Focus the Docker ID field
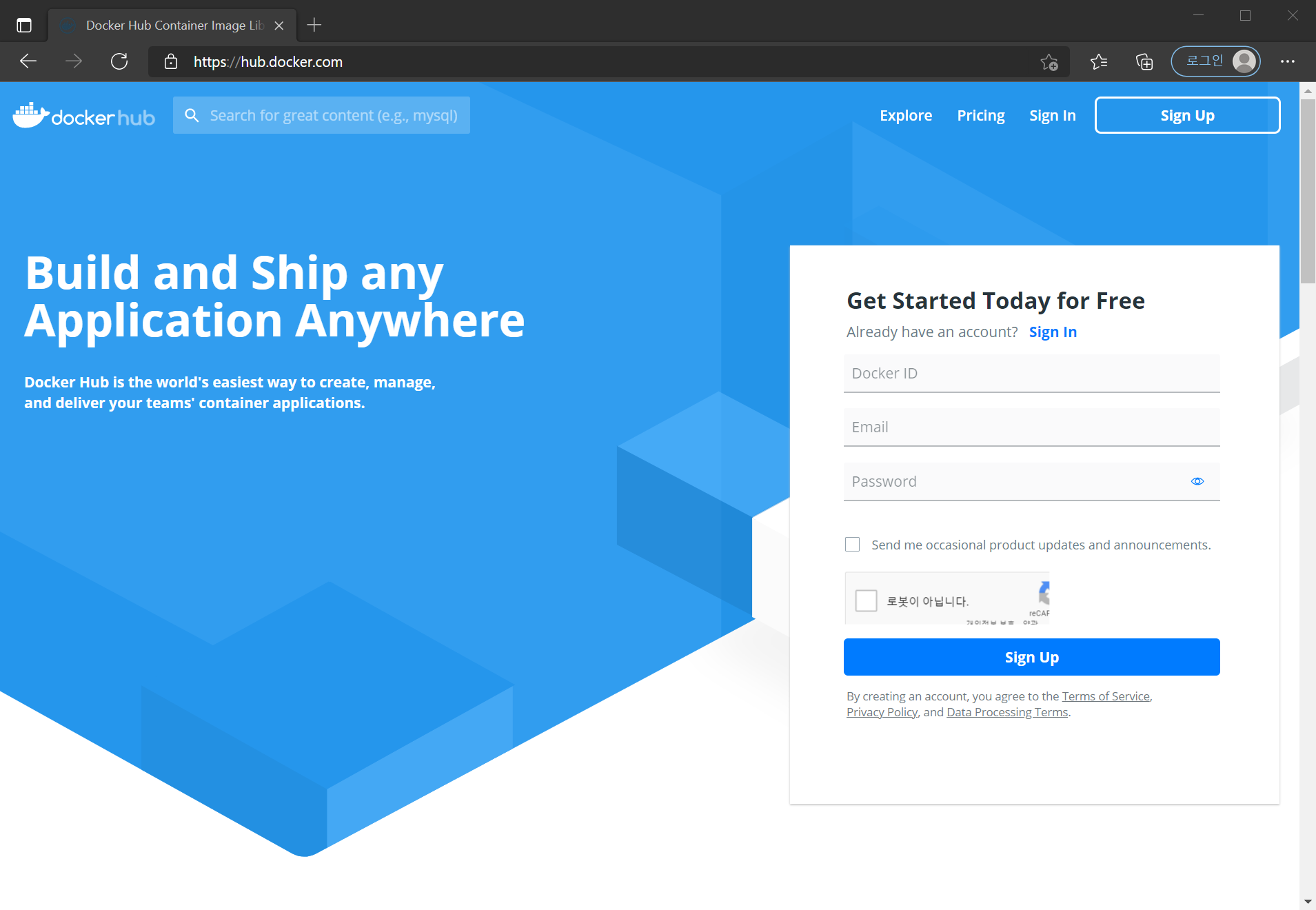This screenshot has height=910, width=1316. click(x=1032, y=373)
